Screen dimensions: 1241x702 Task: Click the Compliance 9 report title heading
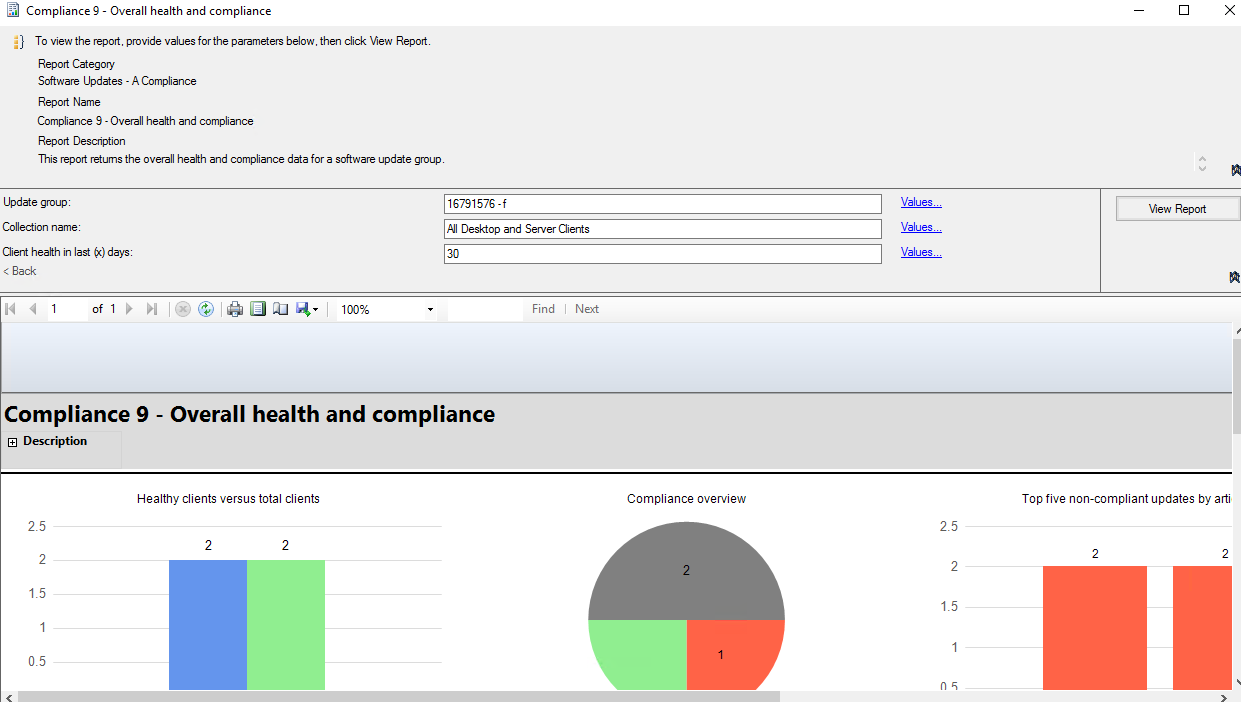click(x=250, y=414)
